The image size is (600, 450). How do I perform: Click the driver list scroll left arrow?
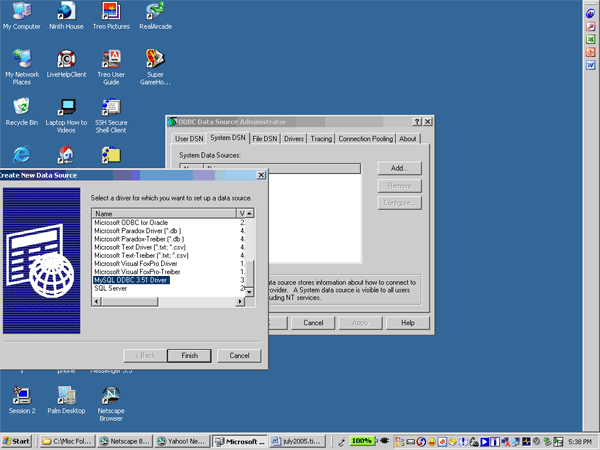[96, 302]
